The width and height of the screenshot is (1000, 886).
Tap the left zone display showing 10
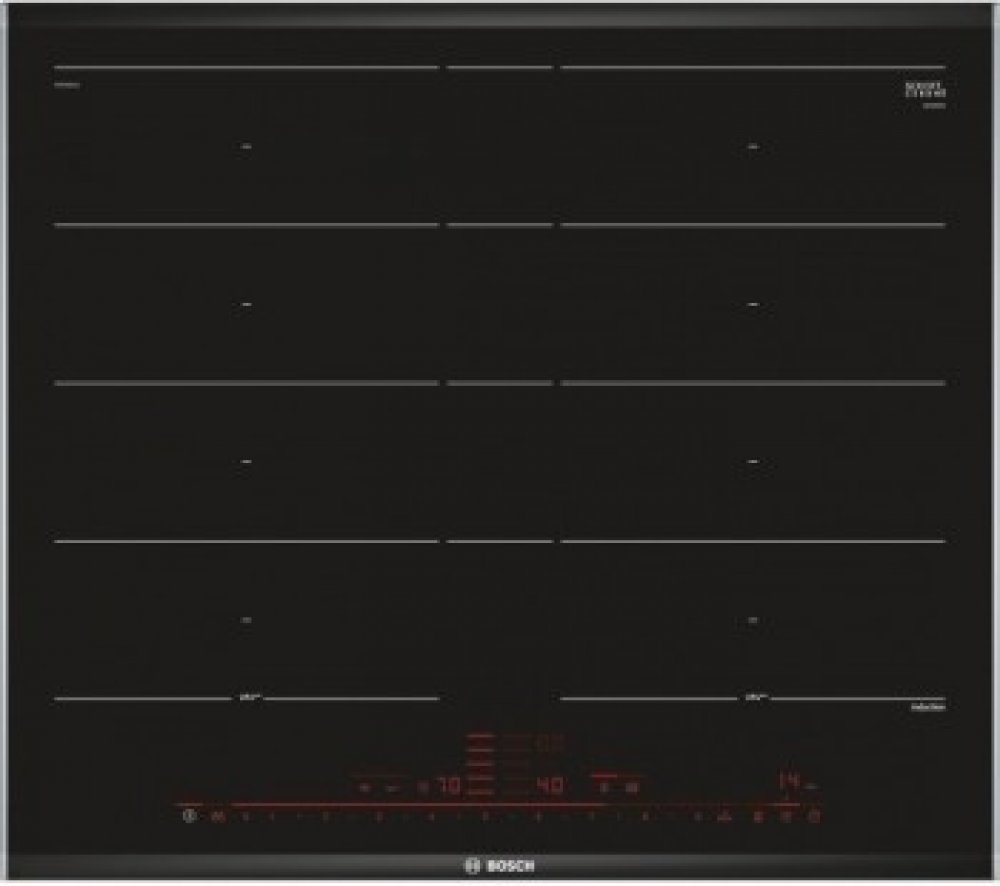tap(449, 787)
